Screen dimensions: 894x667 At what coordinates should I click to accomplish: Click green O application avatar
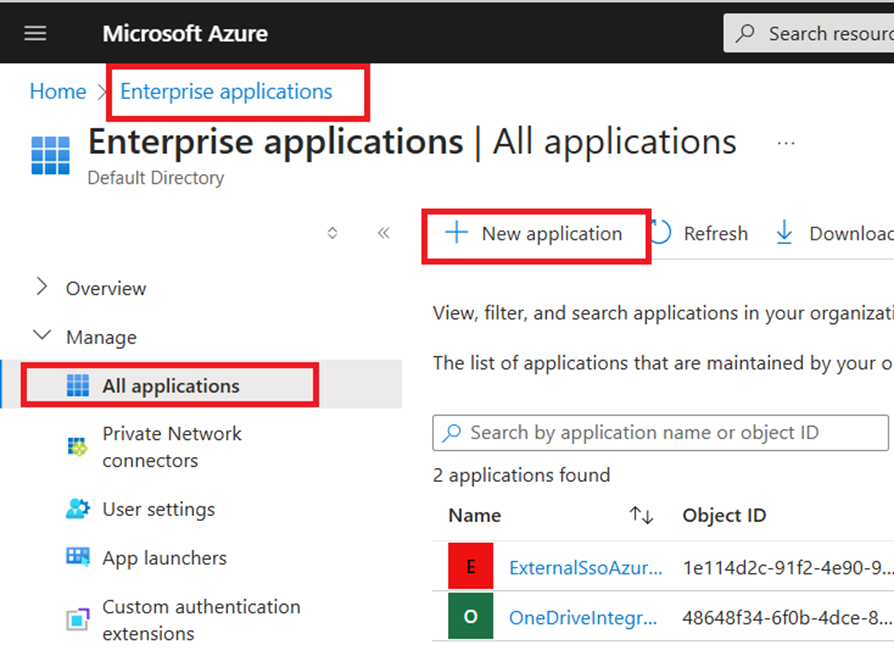point(470,616)
